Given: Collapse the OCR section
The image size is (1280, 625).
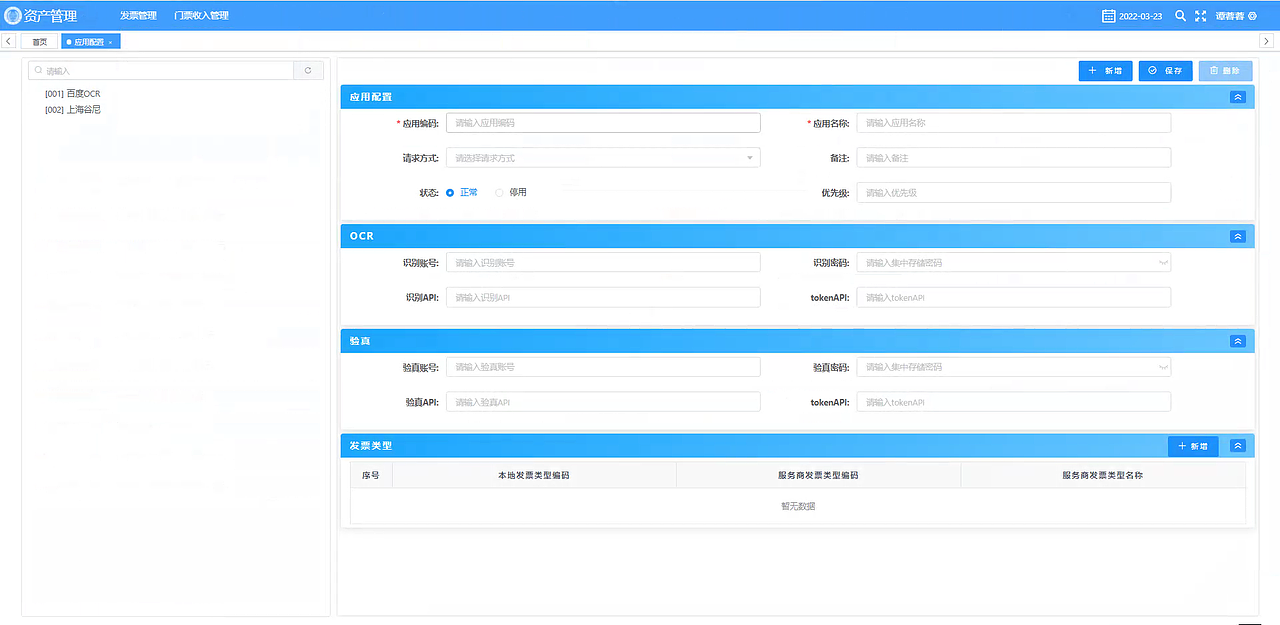Looking at the screenshot, I should click(x=1238, y=236).
